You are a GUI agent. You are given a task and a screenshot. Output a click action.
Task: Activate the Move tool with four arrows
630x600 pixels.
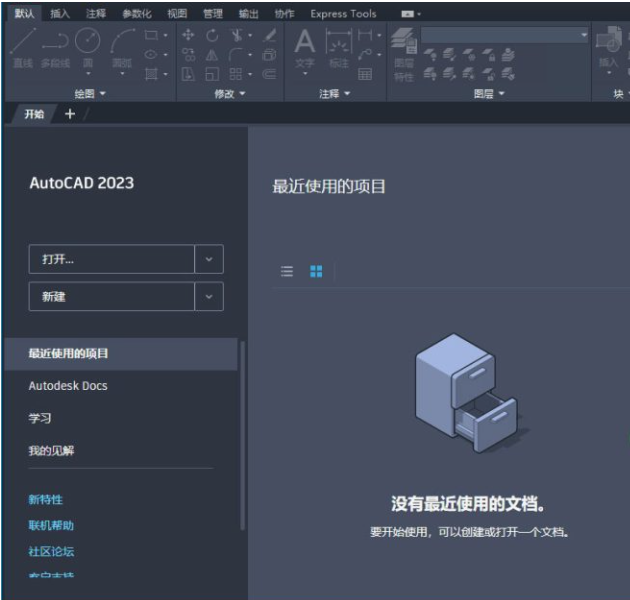[188, 35]
